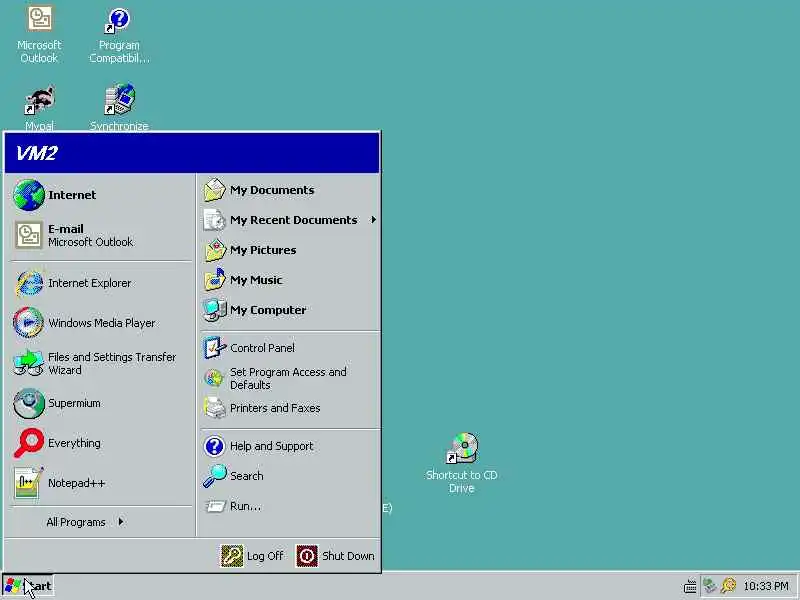The height and width of the screenshot is (600, 800).
Task: Click the network connection tray icon
Action: click(x=710, y=586)
